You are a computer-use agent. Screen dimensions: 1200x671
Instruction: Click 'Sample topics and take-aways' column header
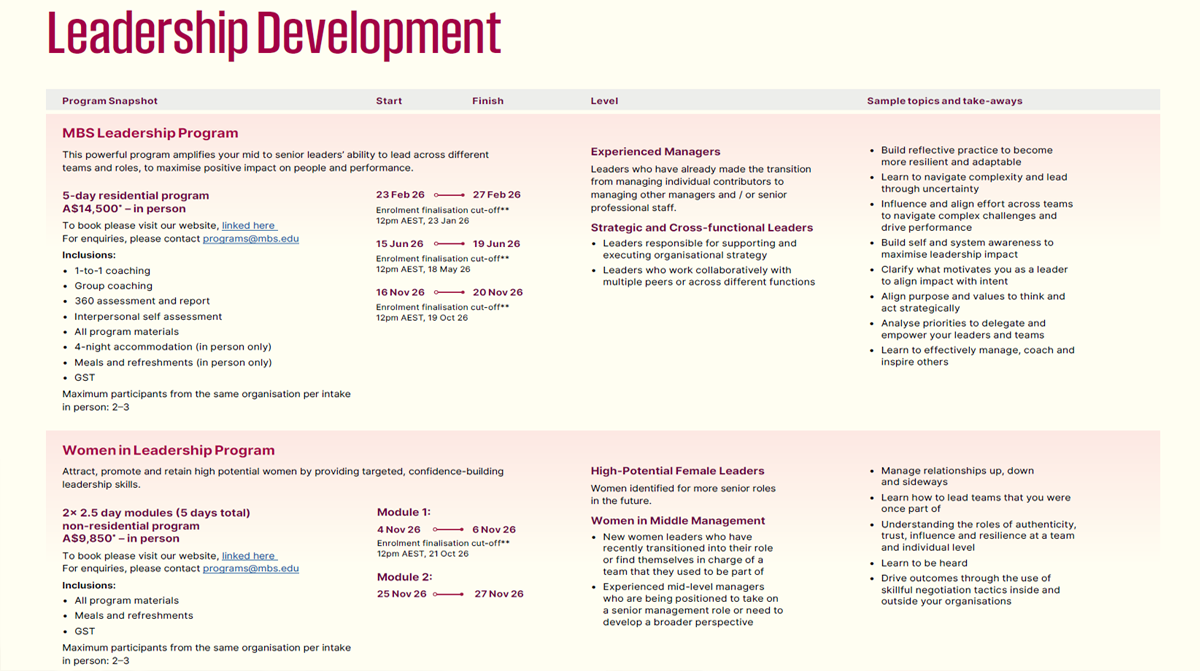[x=944, y=101]
